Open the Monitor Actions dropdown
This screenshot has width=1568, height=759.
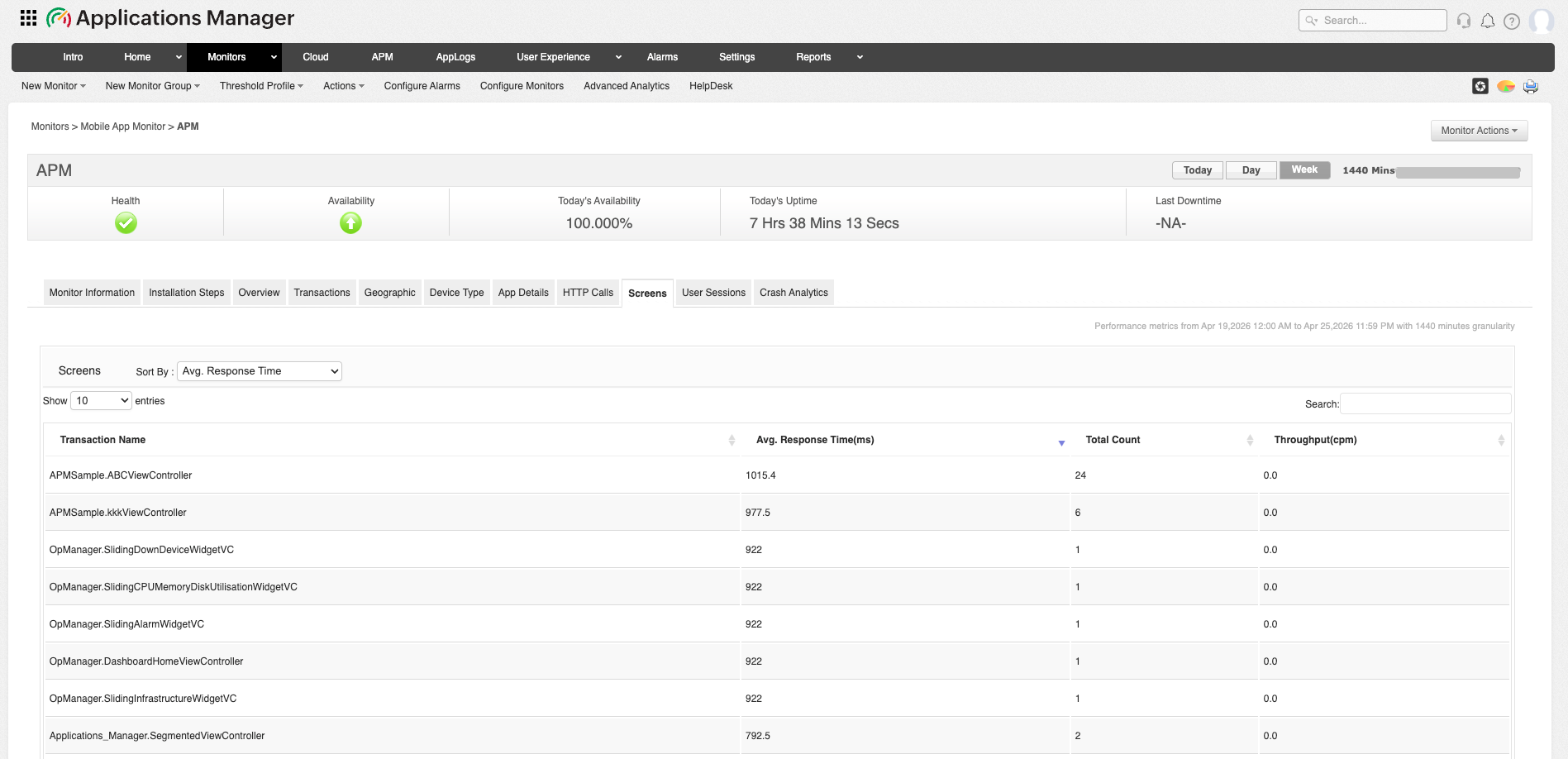click(x=1479, y=131)
